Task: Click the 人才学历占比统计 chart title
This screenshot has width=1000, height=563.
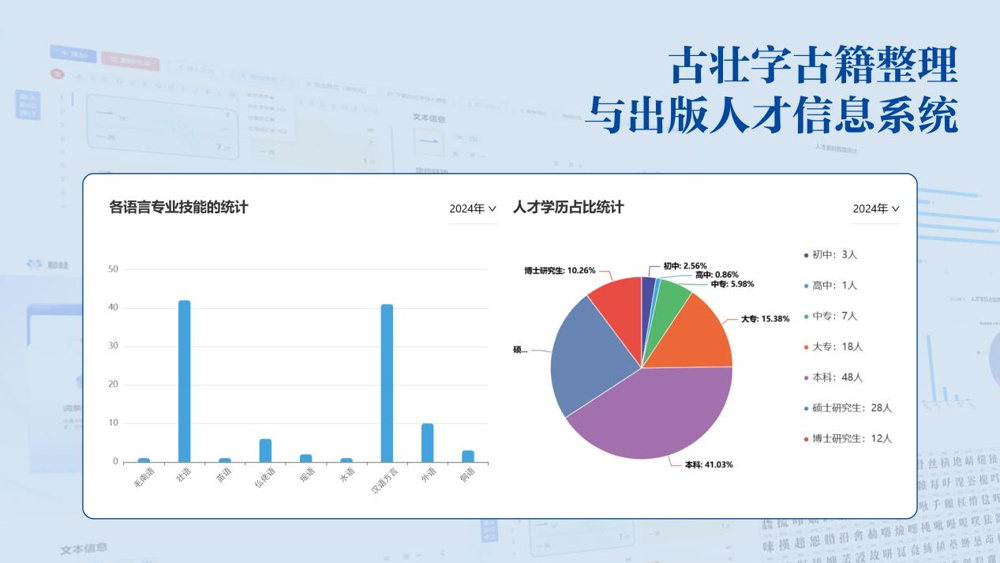Action: coord(568,207)
